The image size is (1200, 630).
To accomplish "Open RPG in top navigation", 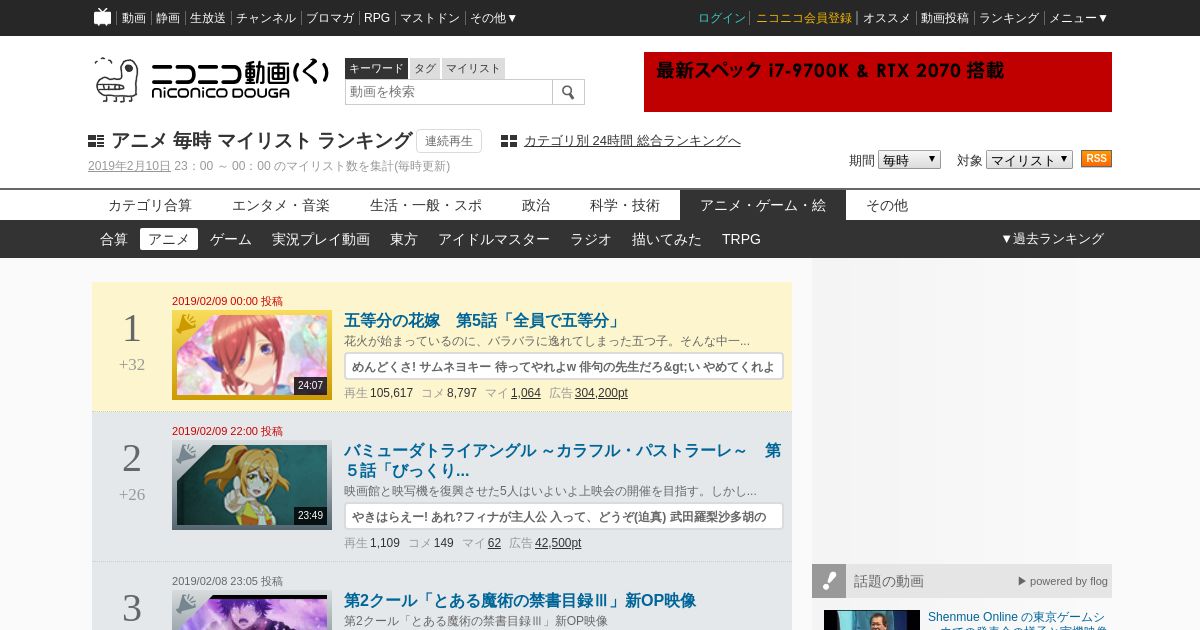I will (x=377, y=18).
